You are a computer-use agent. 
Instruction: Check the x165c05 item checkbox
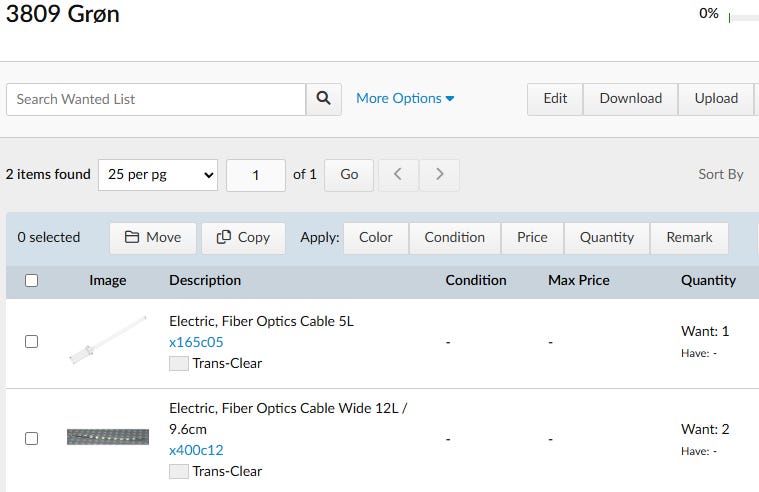point(31,341)
